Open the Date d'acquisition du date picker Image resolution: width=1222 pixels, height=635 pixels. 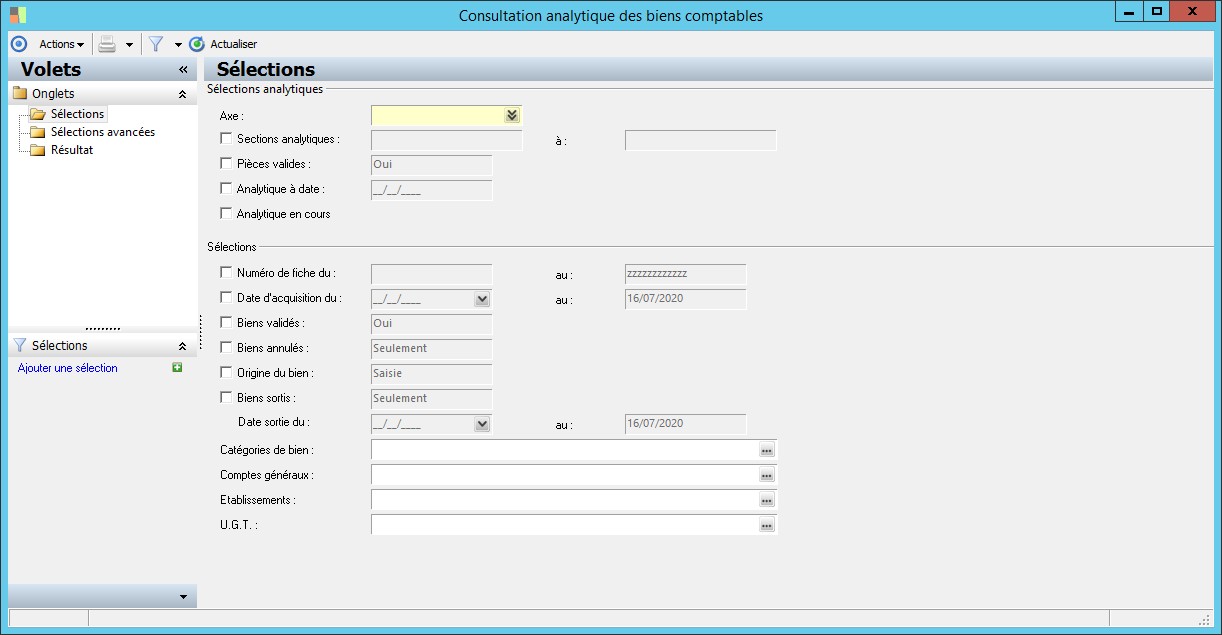click(x=482, y=299)
